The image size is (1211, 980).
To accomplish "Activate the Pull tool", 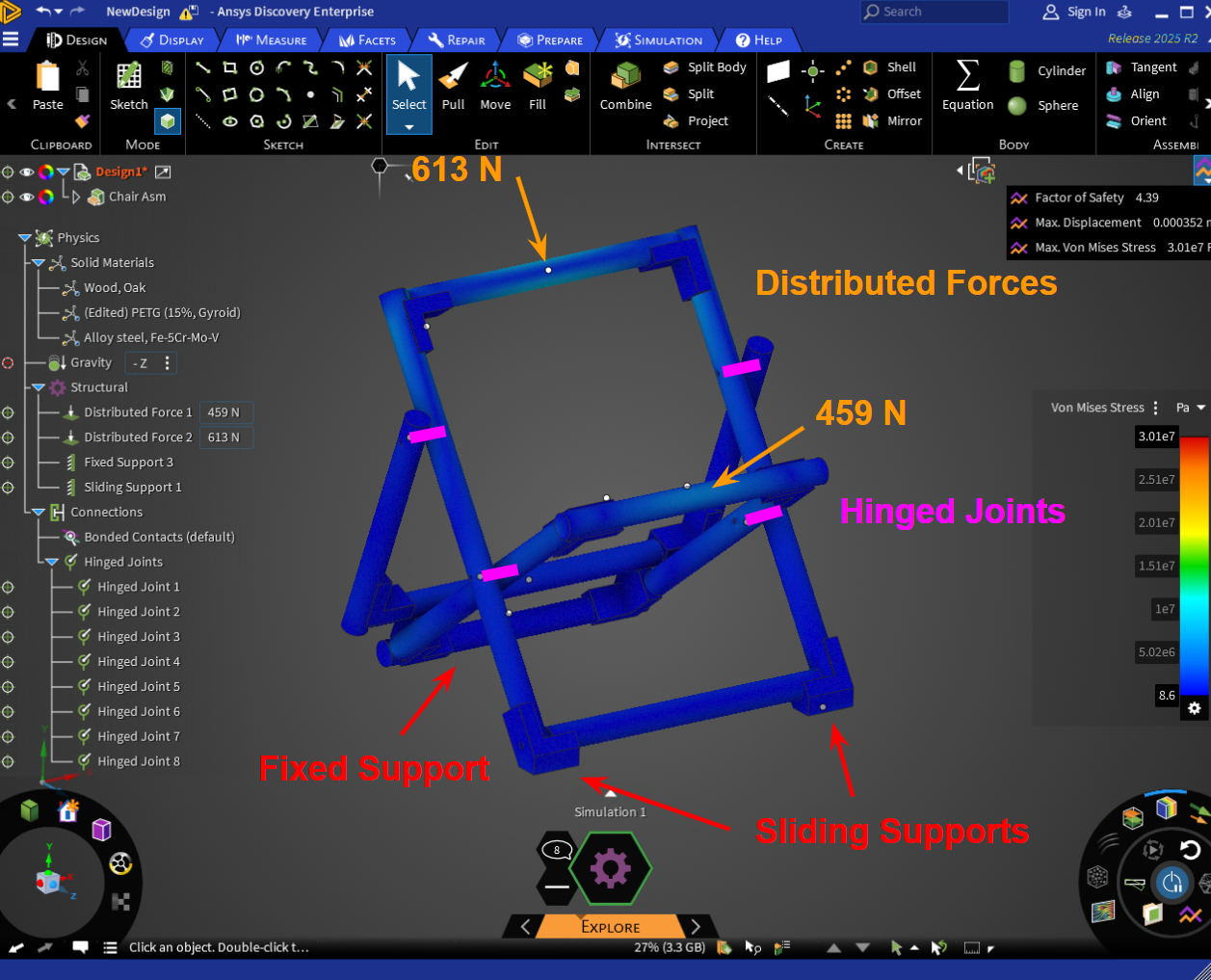I will 453,76.
